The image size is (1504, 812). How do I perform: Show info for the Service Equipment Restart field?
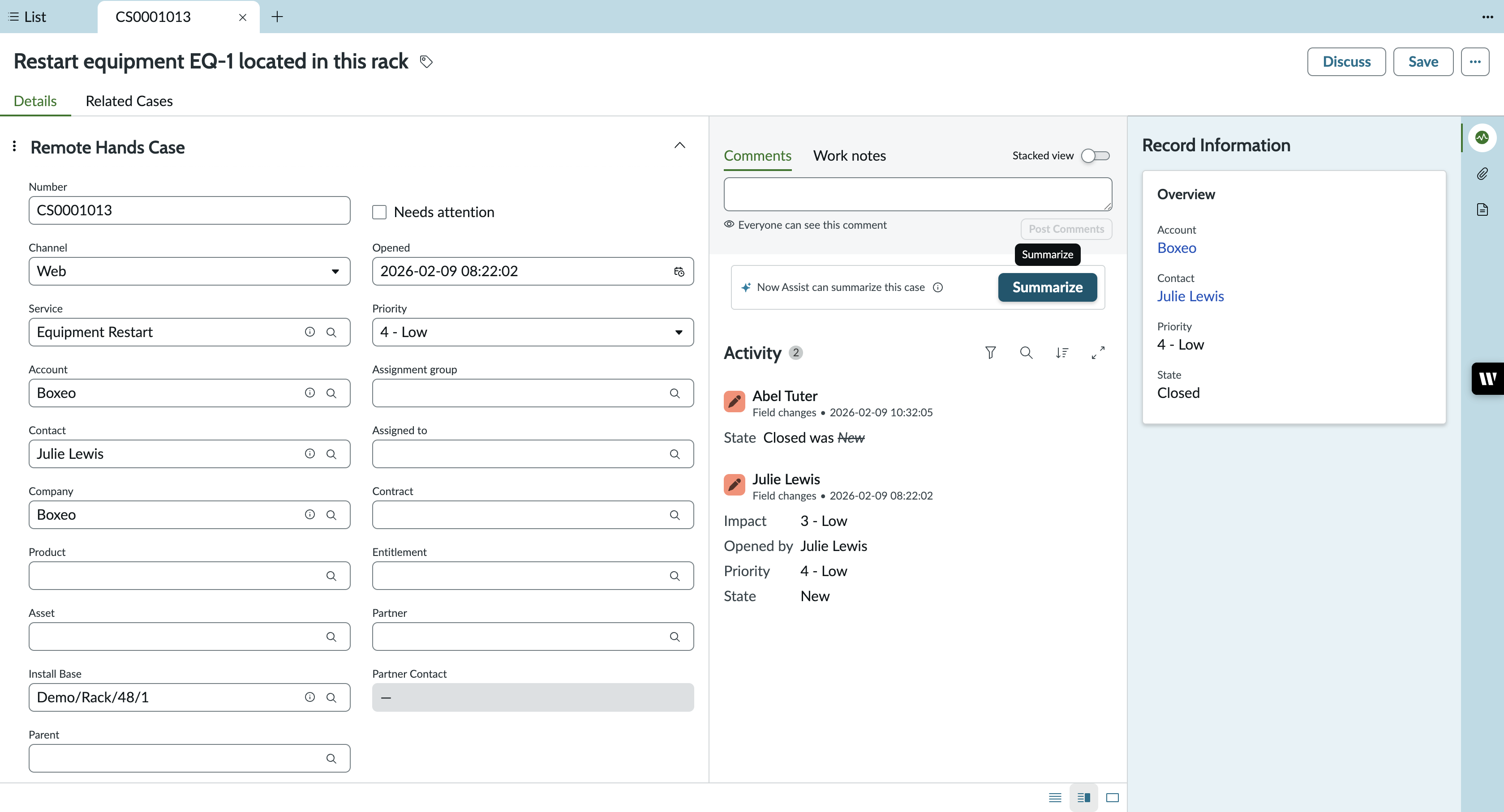[309, 332]
